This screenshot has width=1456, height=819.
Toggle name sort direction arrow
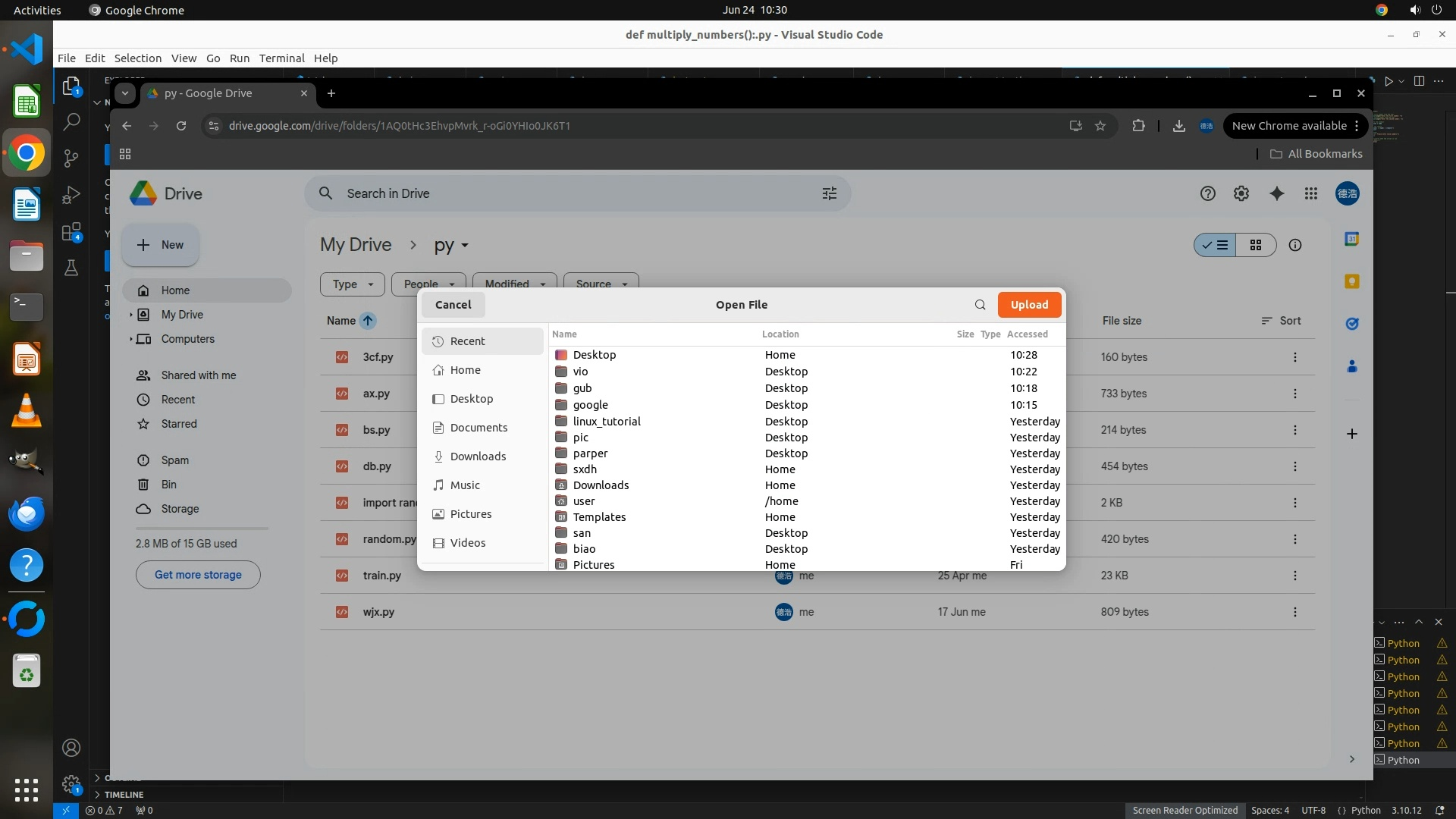[x=368, y=321]
